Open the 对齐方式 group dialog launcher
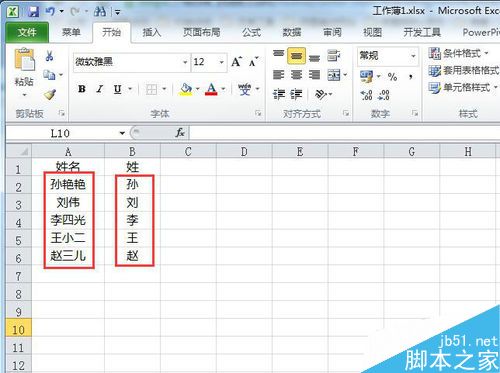Image resolution: width=500 pixels, height=373 pixels. [346, 113]
